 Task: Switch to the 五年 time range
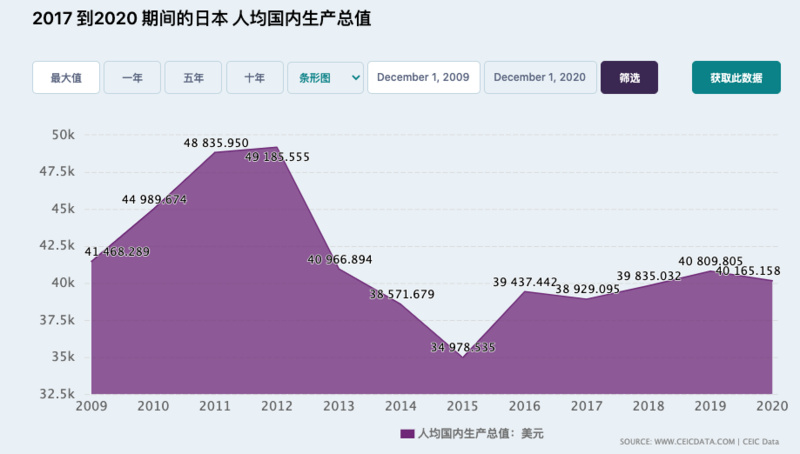193,77
